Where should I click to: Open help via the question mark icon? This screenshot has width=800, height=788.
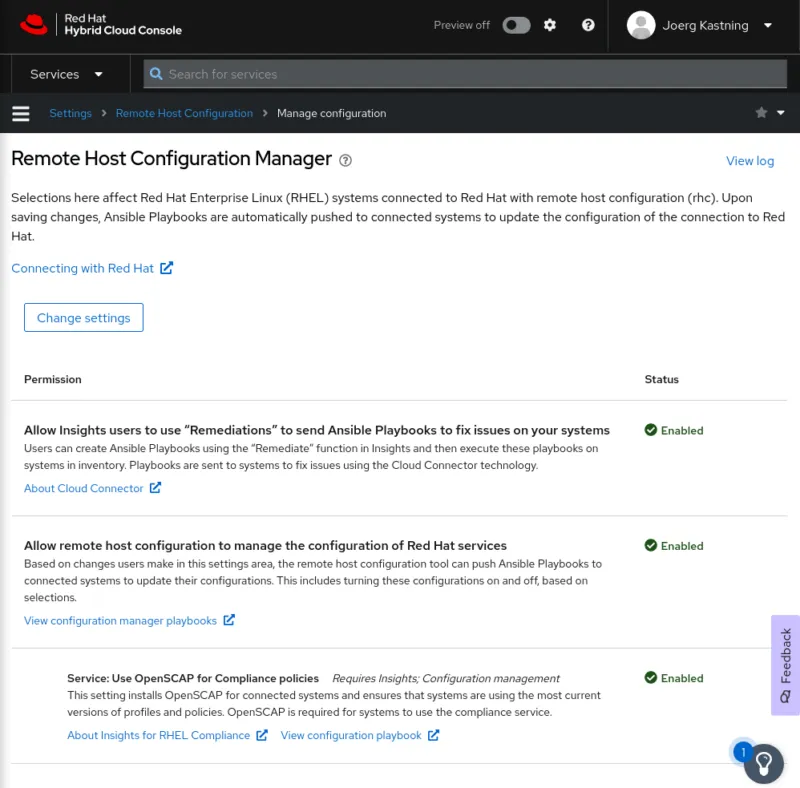coord(588,25)
